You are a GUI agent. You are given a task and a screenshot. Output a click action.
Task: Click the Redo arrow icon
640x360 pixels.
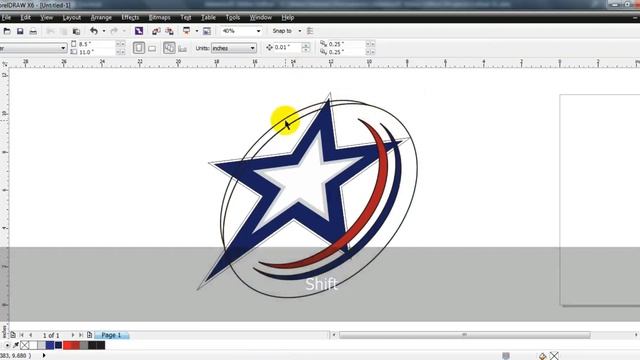tap(114, 31)
